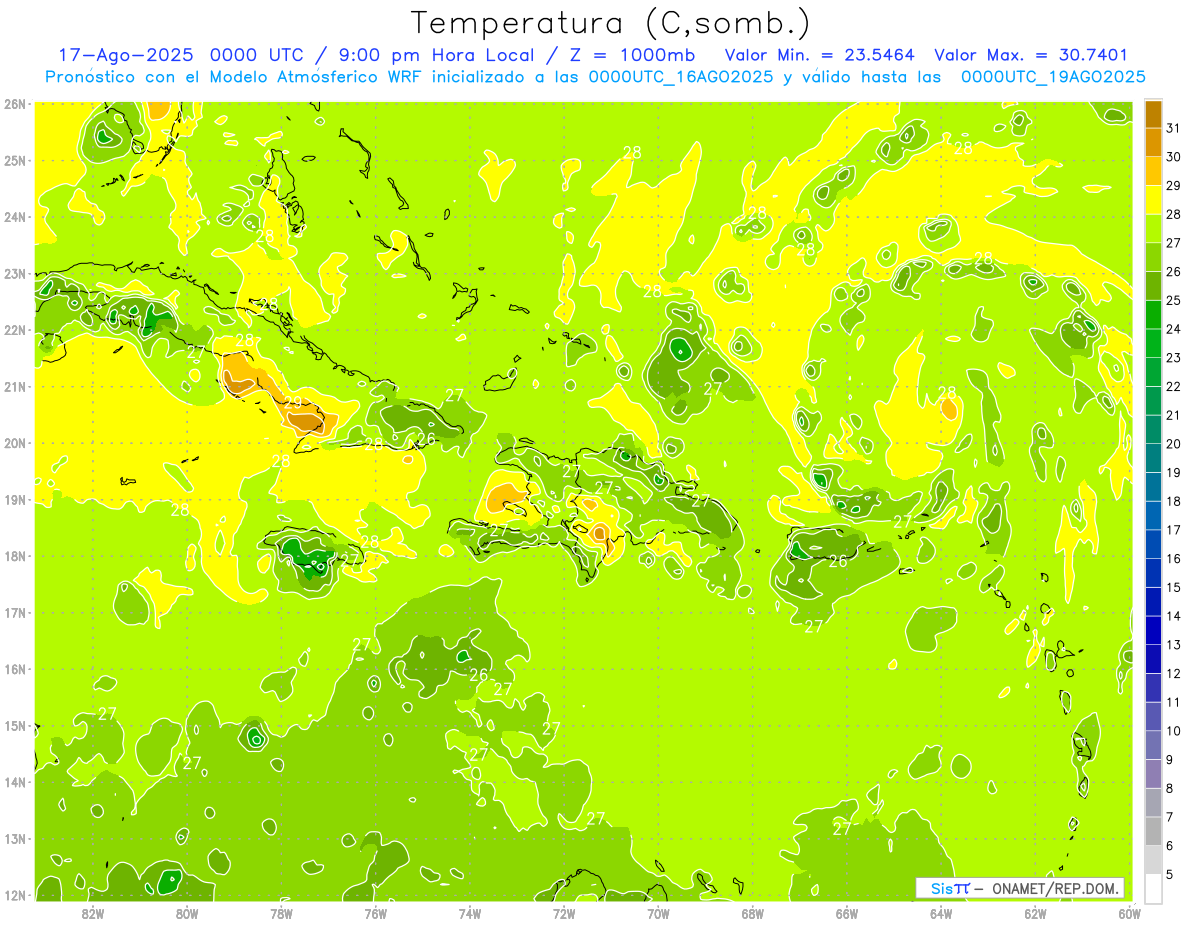Click the 78W longitude label
Viewport: 1200px width, 927px height.
point(281,912)
